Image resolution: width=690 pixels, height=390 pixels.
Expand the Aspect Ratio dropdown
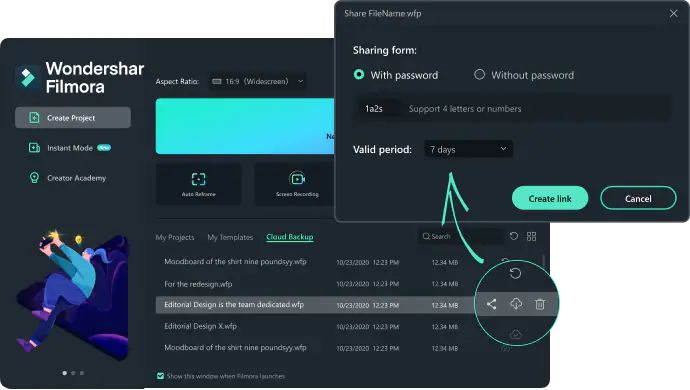257,81
